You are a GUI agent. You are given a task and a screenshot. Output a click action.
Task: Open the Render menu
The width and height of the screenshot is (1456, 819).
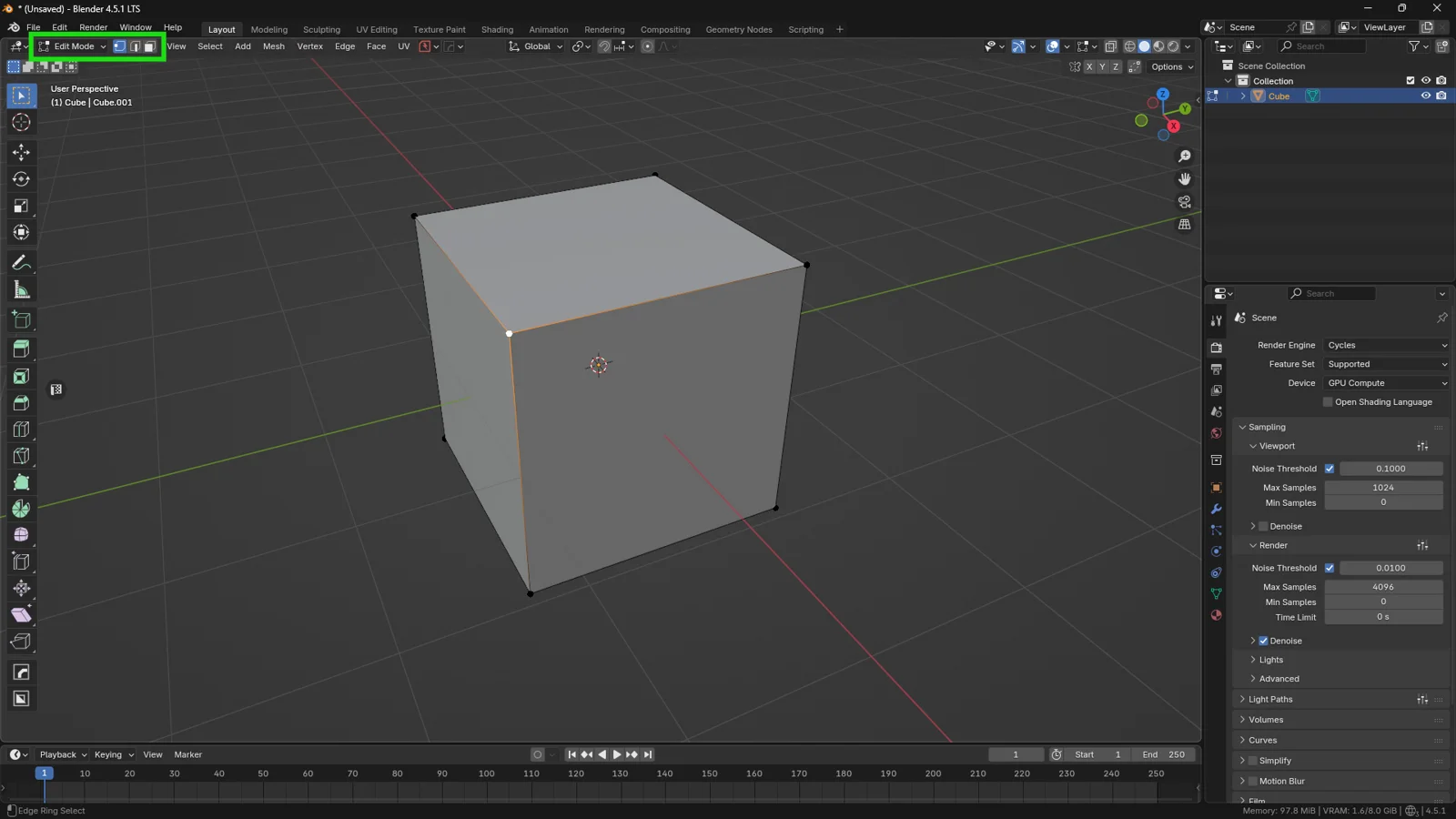tap(93, 27)
